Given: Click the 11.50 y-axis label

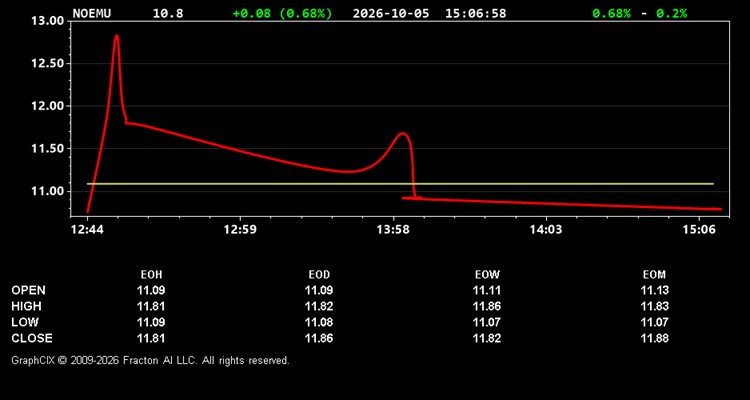Looking at the screenshot, I should 47,149.
